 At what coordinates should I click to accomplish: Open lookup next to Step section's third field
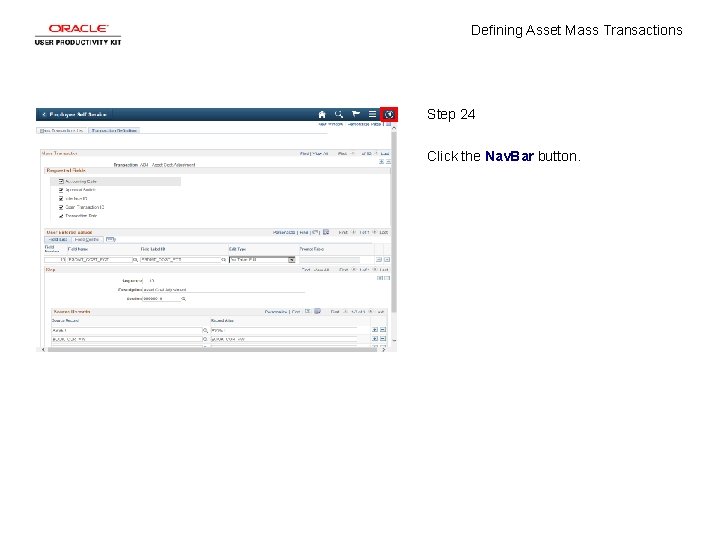point(183,299)
